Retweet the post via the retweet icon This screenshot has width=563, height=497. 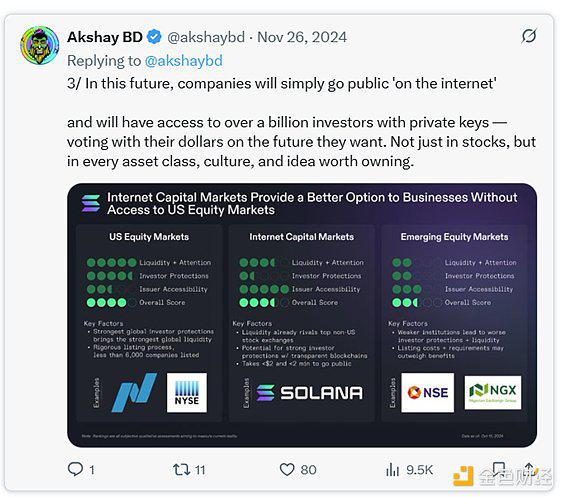click(181, 469)
